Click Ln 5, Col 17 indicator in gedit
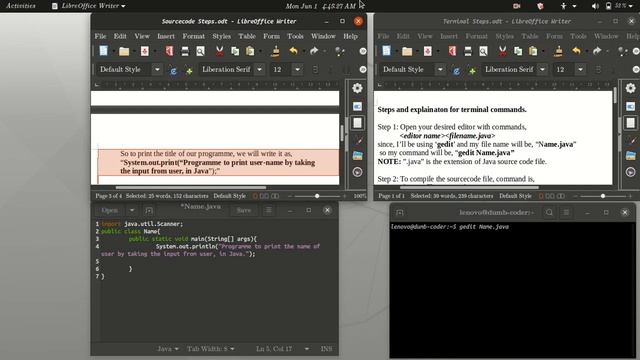 tap(274, 349)
